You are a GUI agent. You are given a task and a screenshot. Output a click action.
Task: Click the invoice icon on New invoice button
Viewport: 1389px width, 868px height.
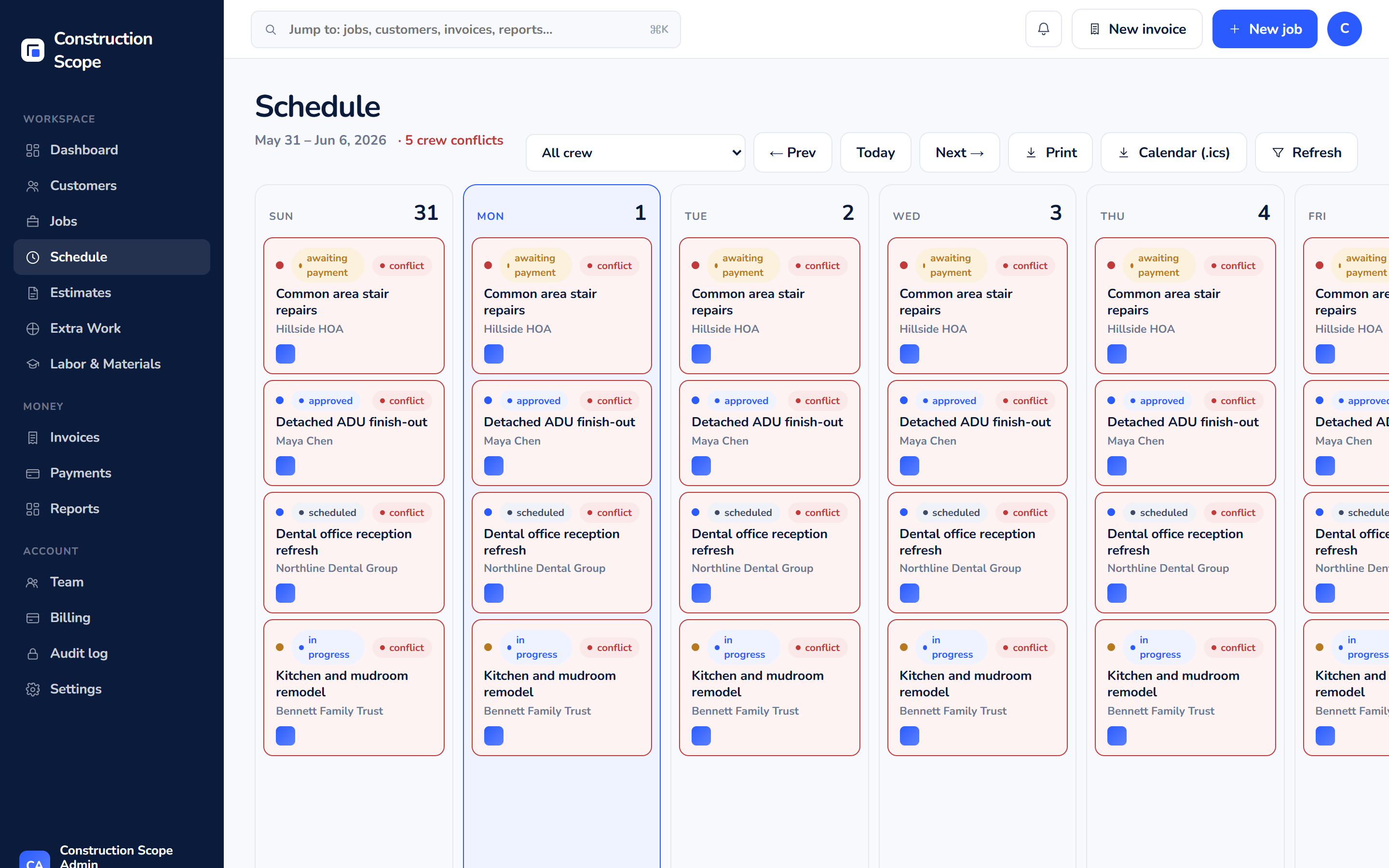(1094, 29)
